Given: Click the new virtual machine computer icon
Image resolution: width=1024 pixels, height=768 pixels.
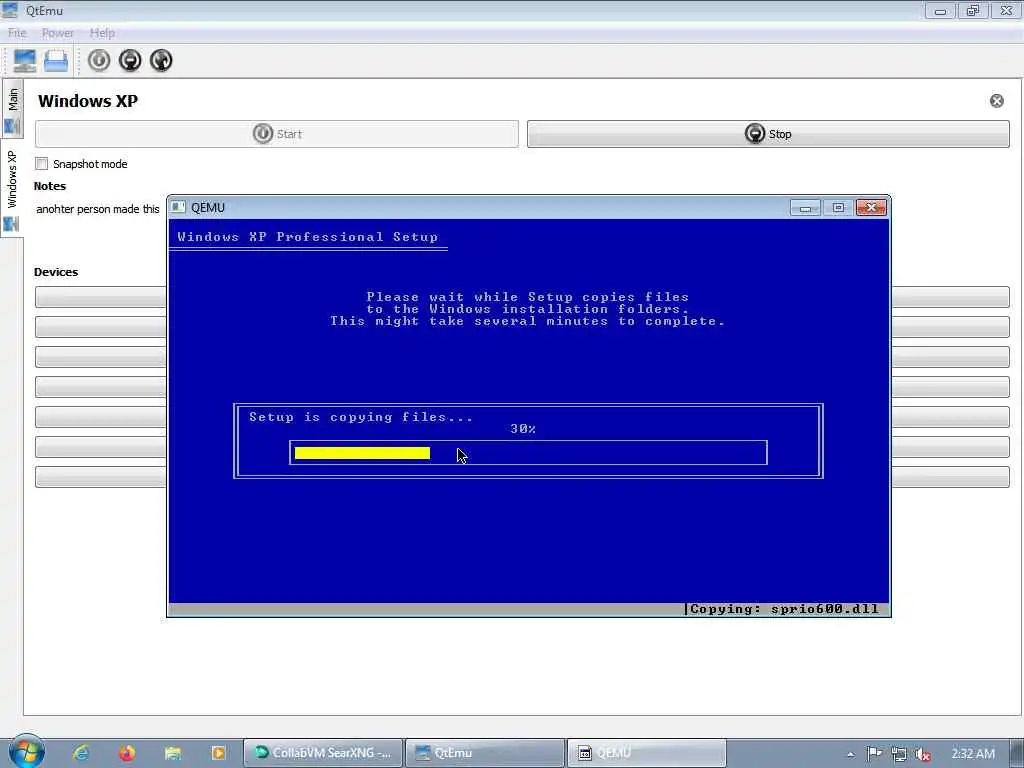Looking at the screenshot, I should tap(25, 61).
